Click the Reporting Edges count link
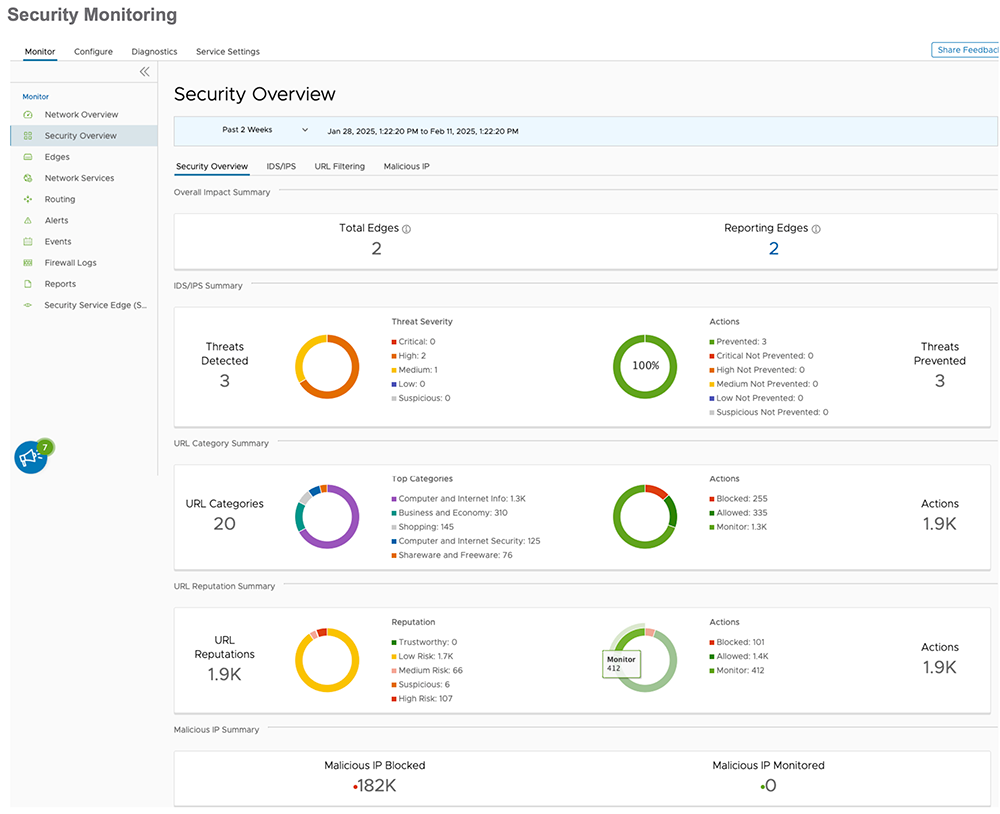Image resolution: width=1000 pixels, height=814 pixels. pos(773,249)
